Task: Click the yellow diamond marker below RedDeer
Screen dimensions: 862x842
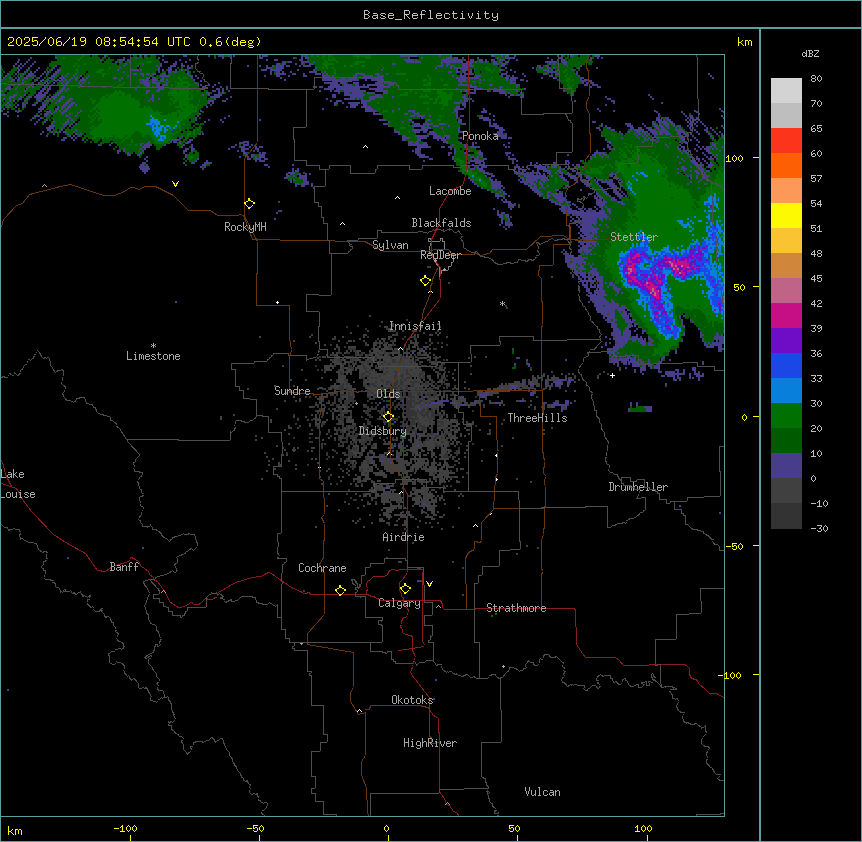Action: point(426,281)
